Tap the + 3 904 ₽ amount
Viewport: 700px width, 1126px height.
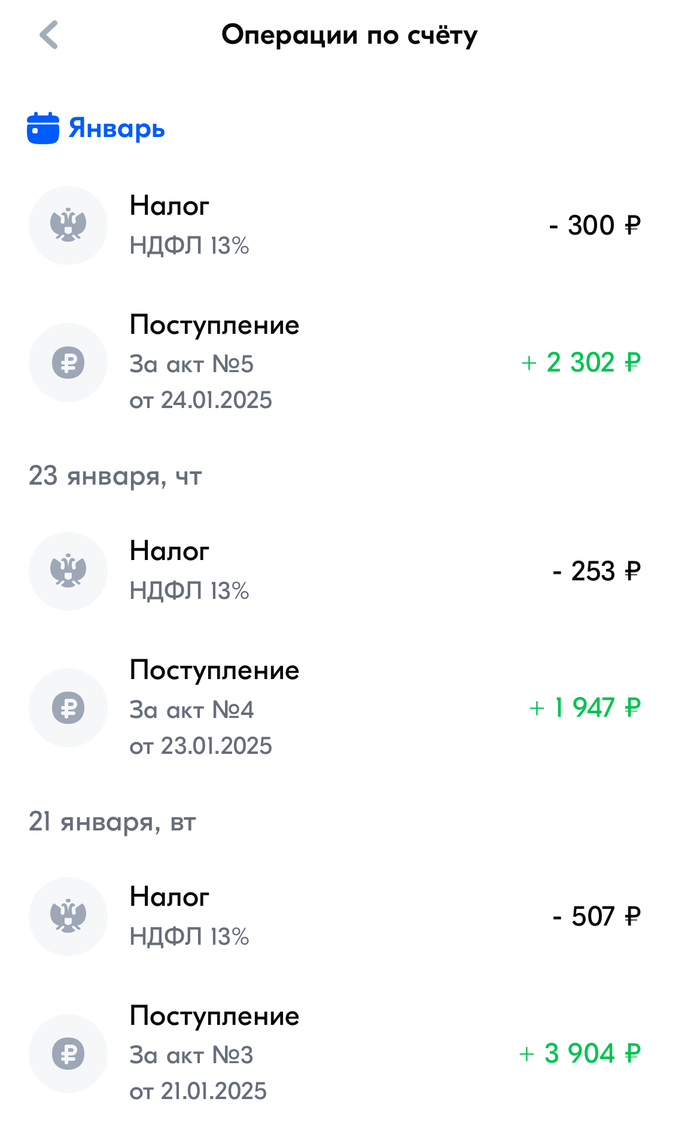tap(580, 1053)
